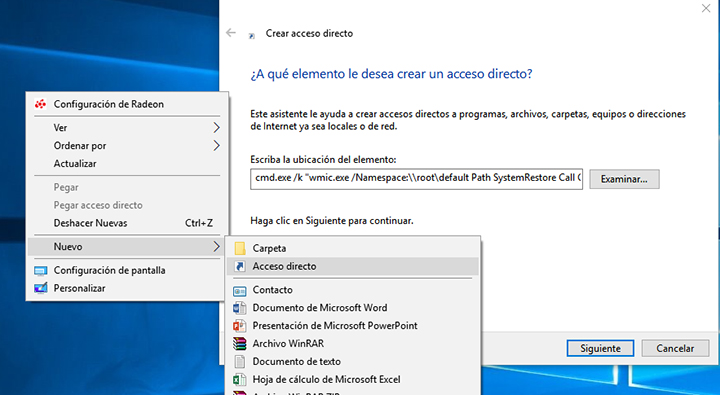Viewport: 720px width, 395px height.
Task: Click the grayed Pegar acceso directo entry
Action: tap(127, 205)
